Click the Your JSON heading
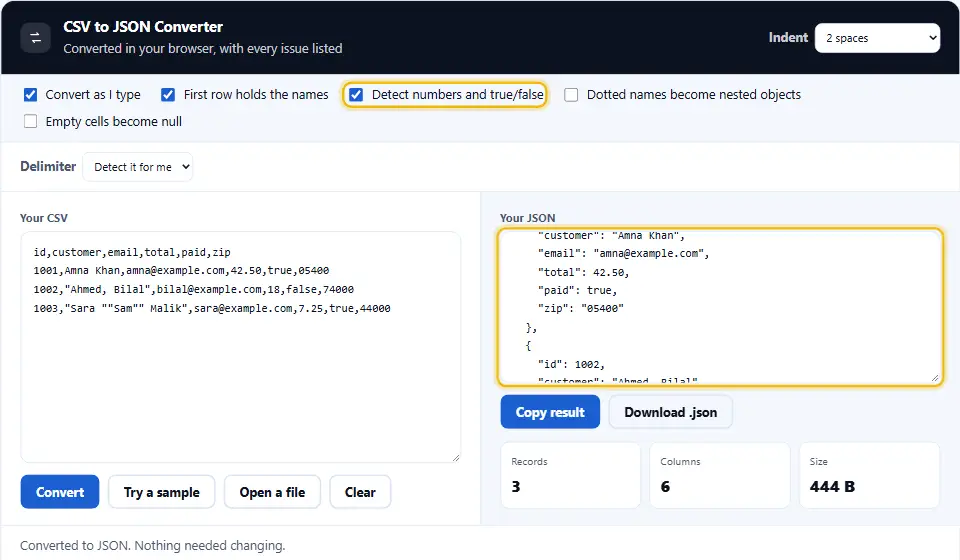960x560 pixels. pos(527,218)
